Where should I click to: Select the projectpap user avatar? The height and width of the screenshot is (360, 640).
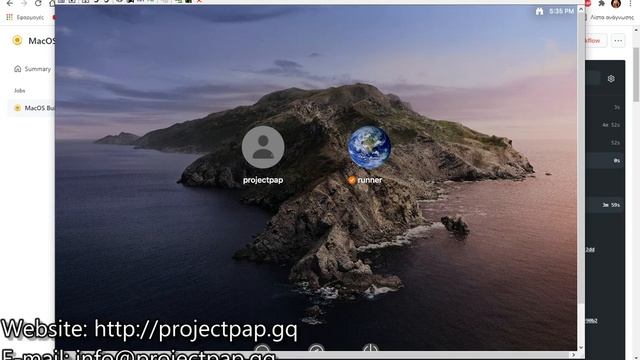(263, 147)
